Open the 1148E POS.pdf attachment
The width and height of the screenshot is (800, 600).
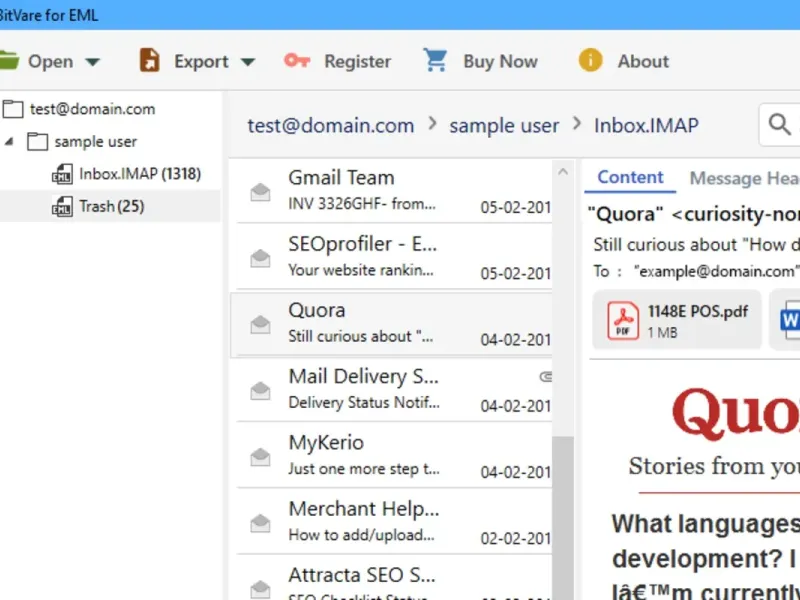click(x=677, y=320)
